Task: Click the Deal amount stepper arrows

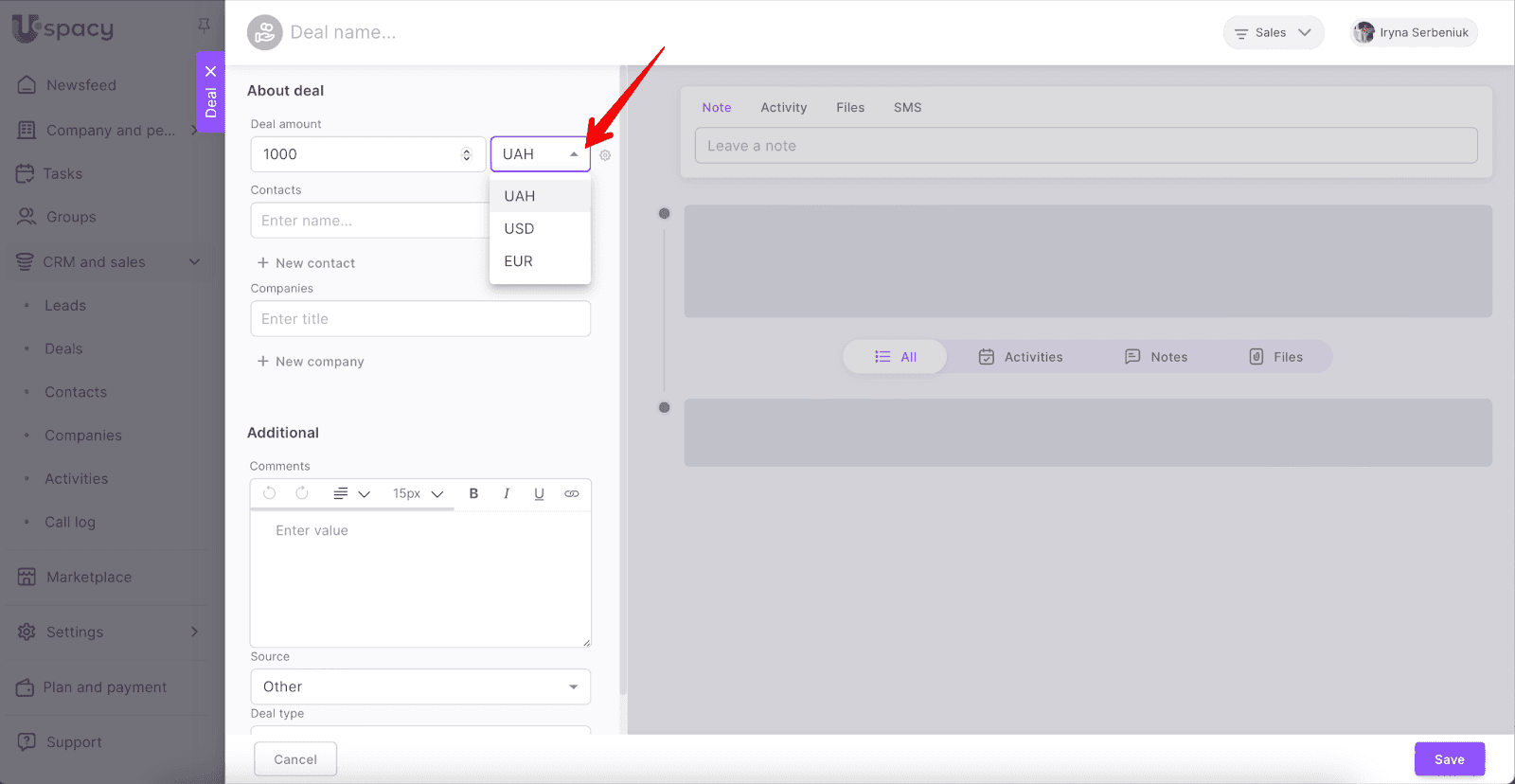Action: (x=466, y=154)
